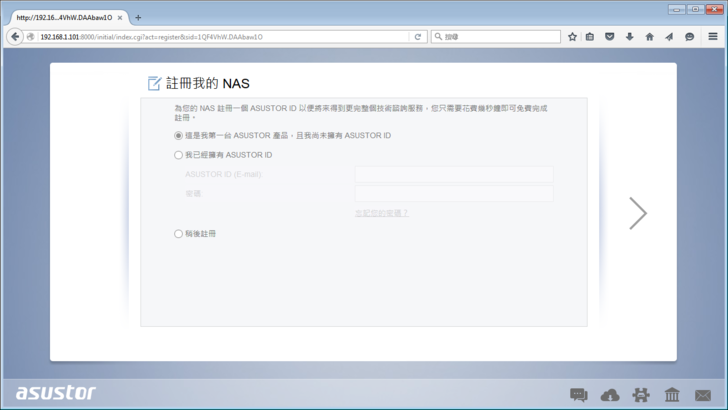Click the cloud download icon
The image size is (728, 410).
(610, 395)
